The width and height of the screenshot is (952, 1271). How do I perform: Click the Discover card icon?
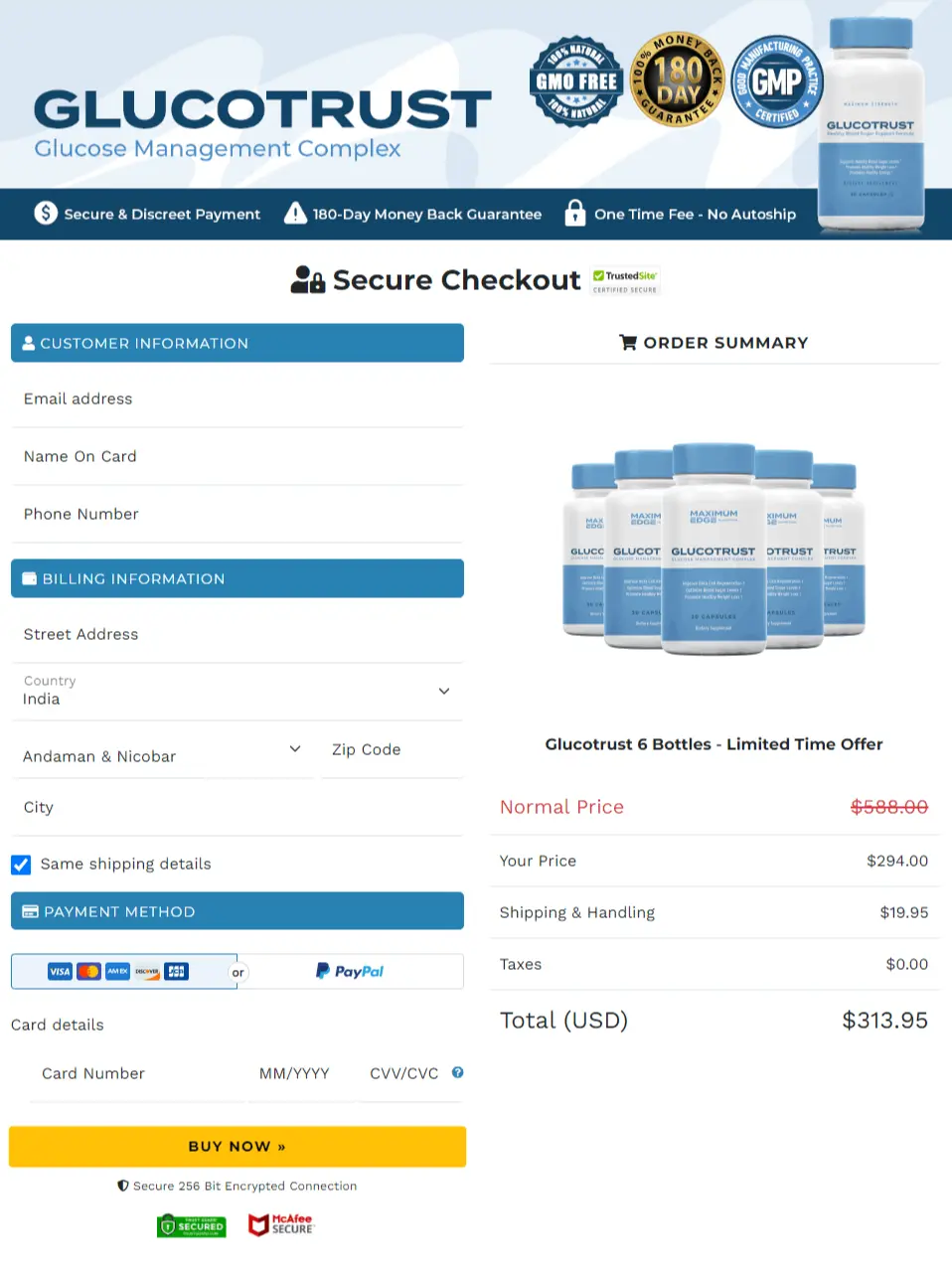point(146,972)
